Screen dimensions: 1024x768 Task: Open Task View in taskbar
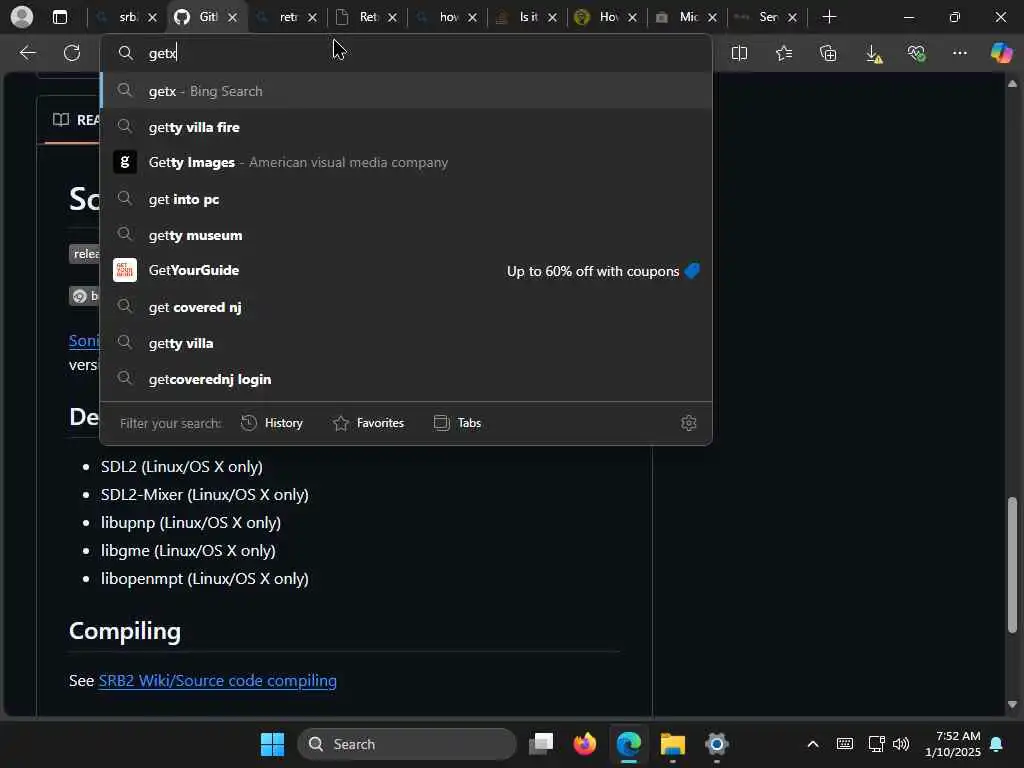coord(541,744)
